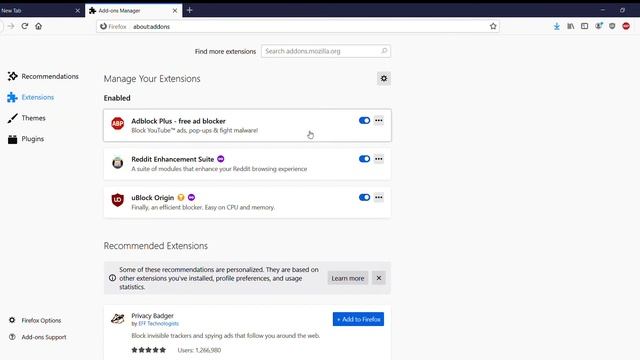The height and width of the screenshot is (360, 640).
Task: Reload the page with the refresh icon
Action: (x=24, y=26)
